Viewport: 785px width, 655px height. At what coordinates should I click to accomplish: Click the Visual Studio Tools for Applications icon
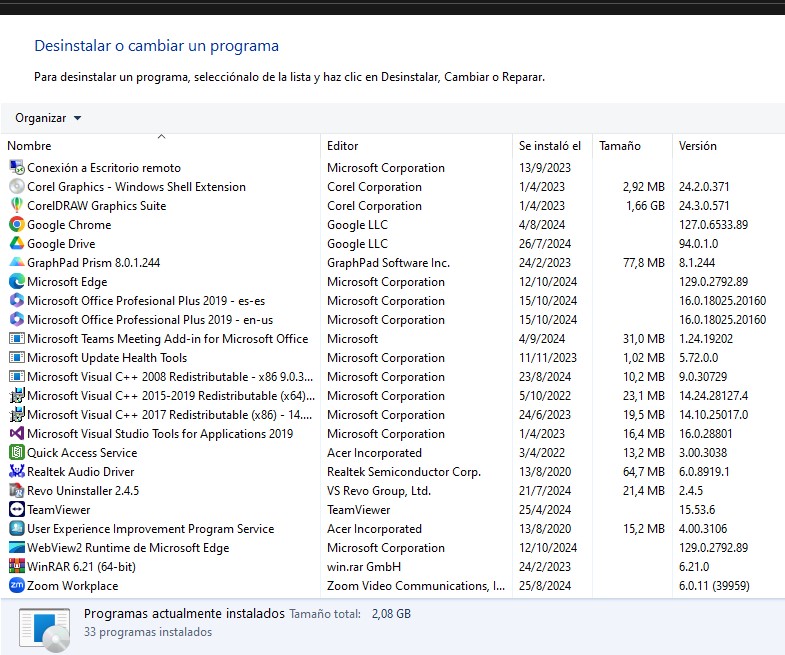pos(17,434)
